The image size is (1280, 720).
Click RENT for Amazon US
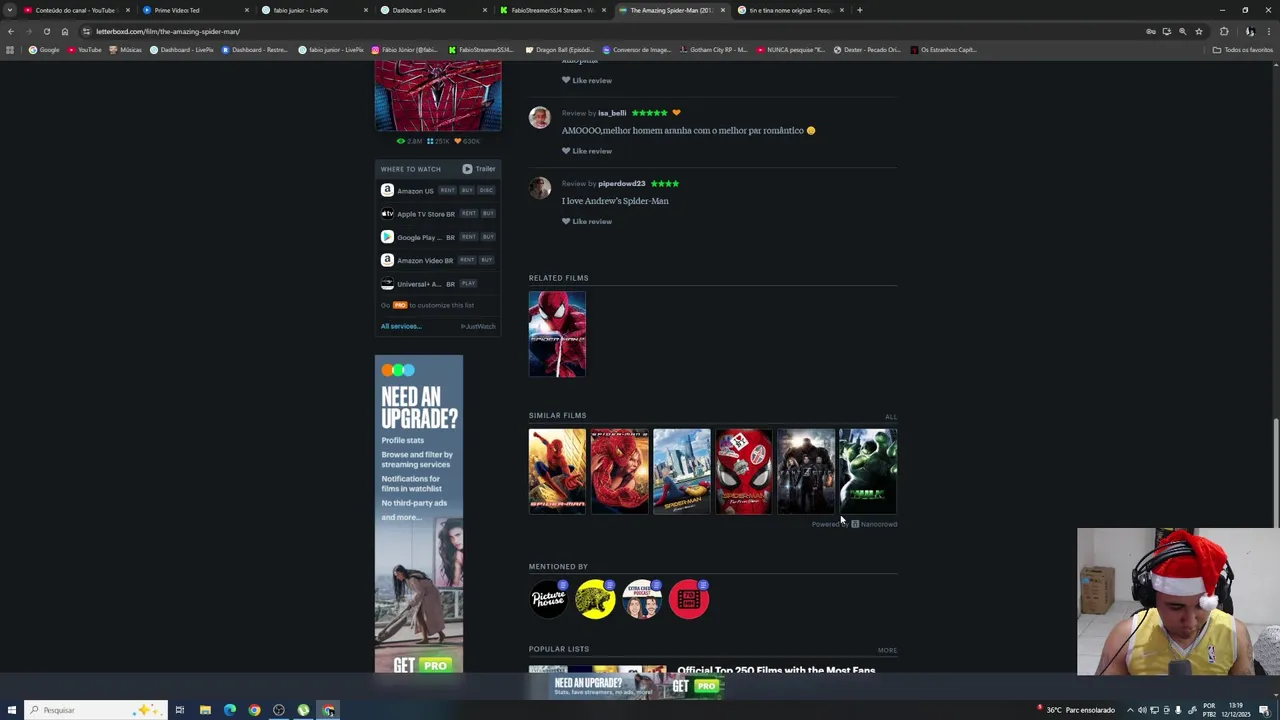pos(447,190)
